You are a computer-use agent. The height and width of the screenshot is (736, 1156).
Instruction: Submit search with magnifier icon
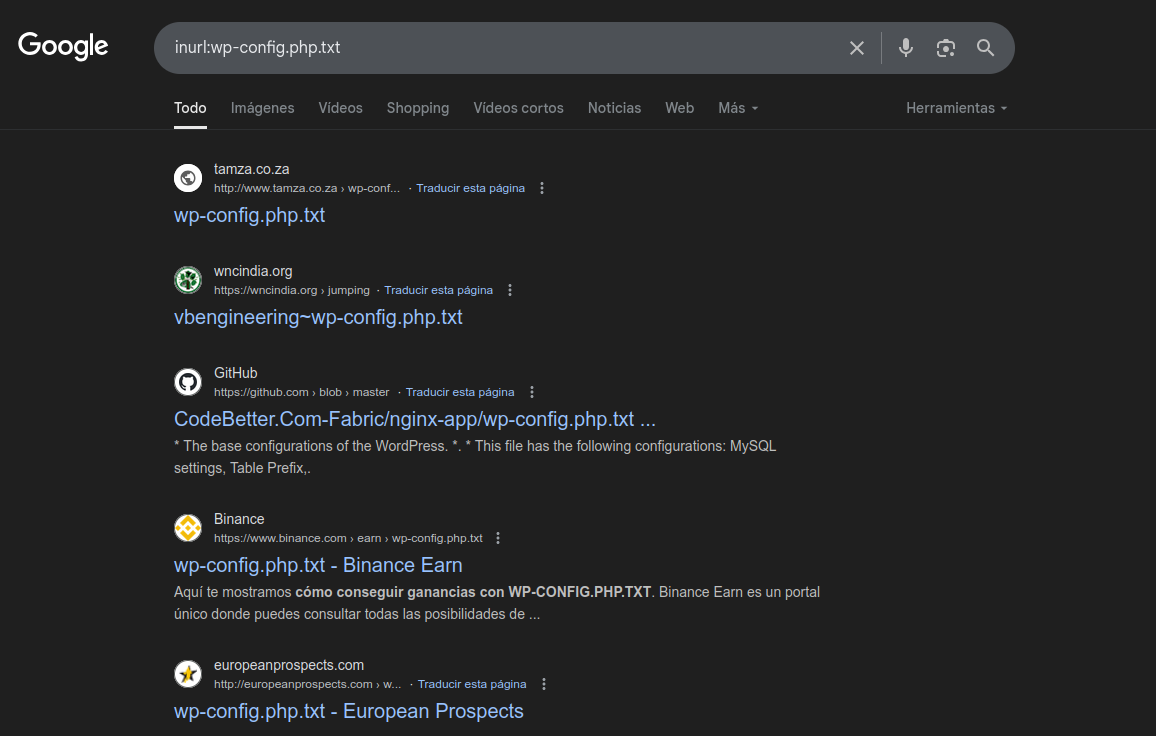986,48
